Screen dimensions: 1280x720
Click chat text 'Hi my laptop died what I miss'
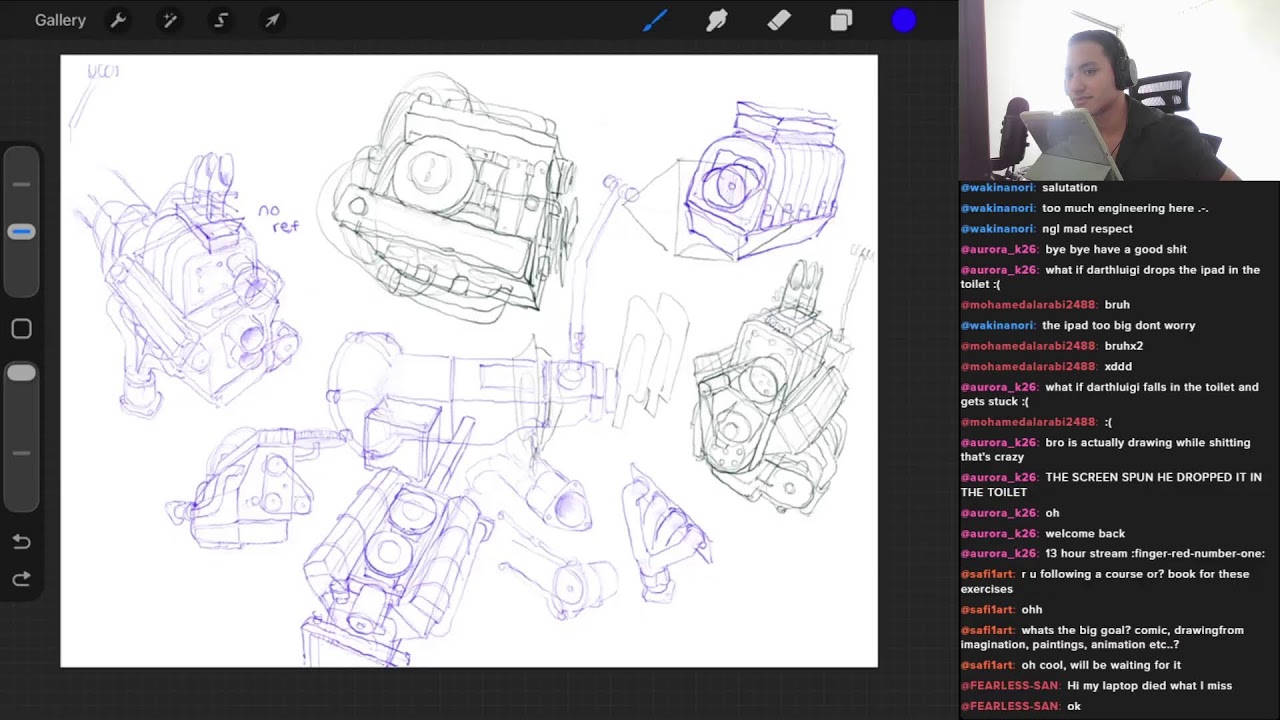point(1149,686)
